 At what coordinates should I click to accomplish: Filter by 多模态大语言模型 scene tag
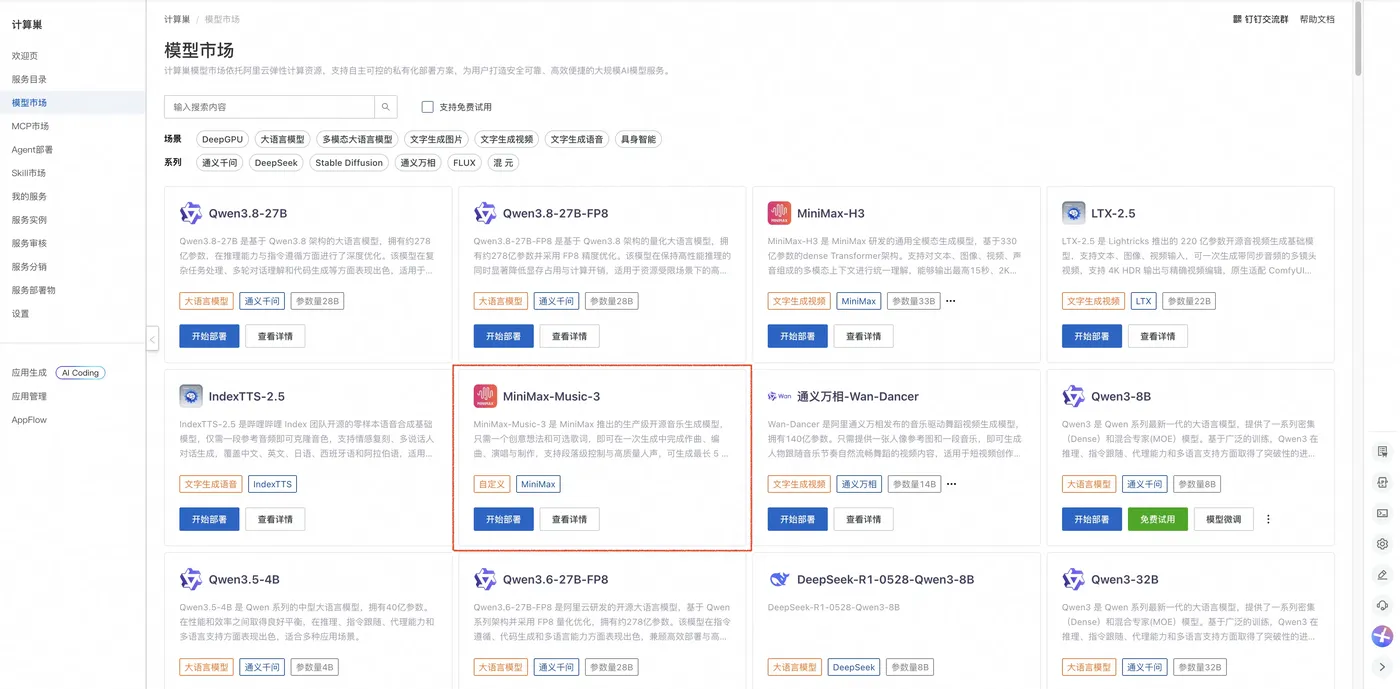click(x=357, y=139)
